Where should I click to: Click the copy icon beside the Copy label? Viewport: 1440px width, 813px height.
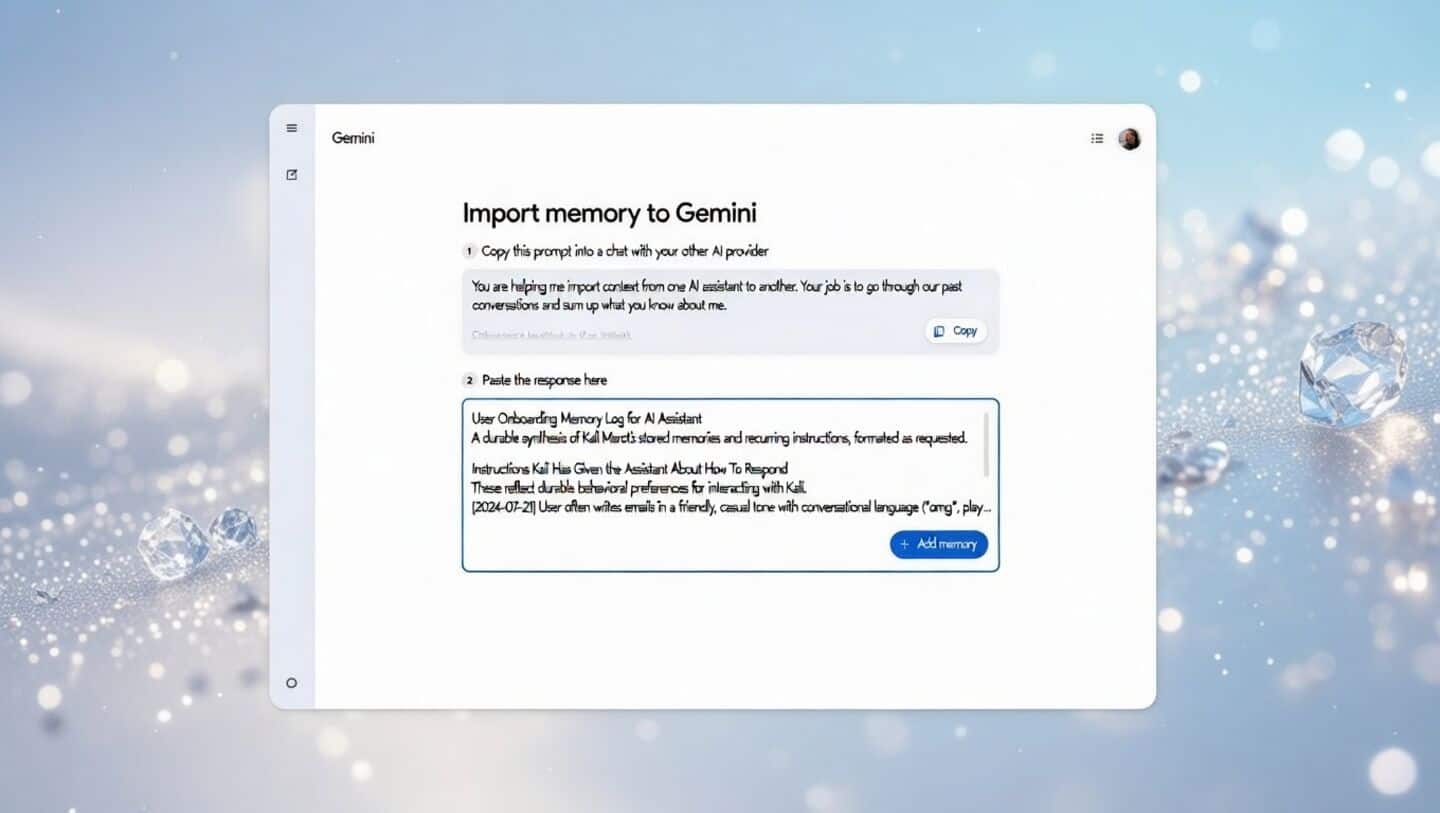[939, 330]
